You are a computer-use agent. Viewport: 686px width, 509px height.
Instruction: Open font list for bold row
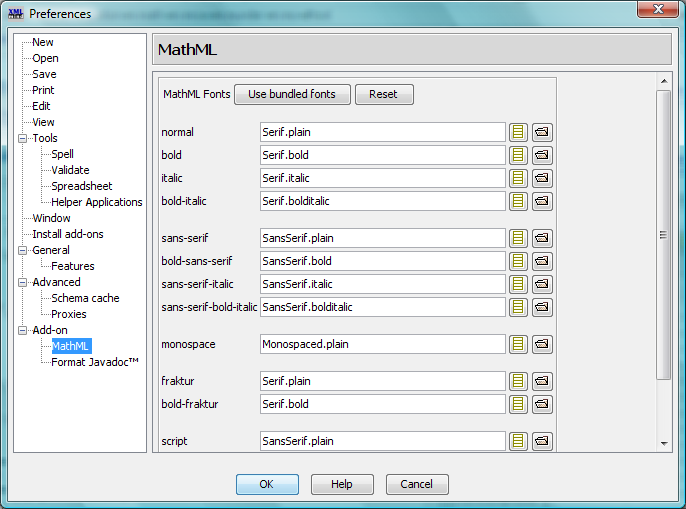point(518,155)
